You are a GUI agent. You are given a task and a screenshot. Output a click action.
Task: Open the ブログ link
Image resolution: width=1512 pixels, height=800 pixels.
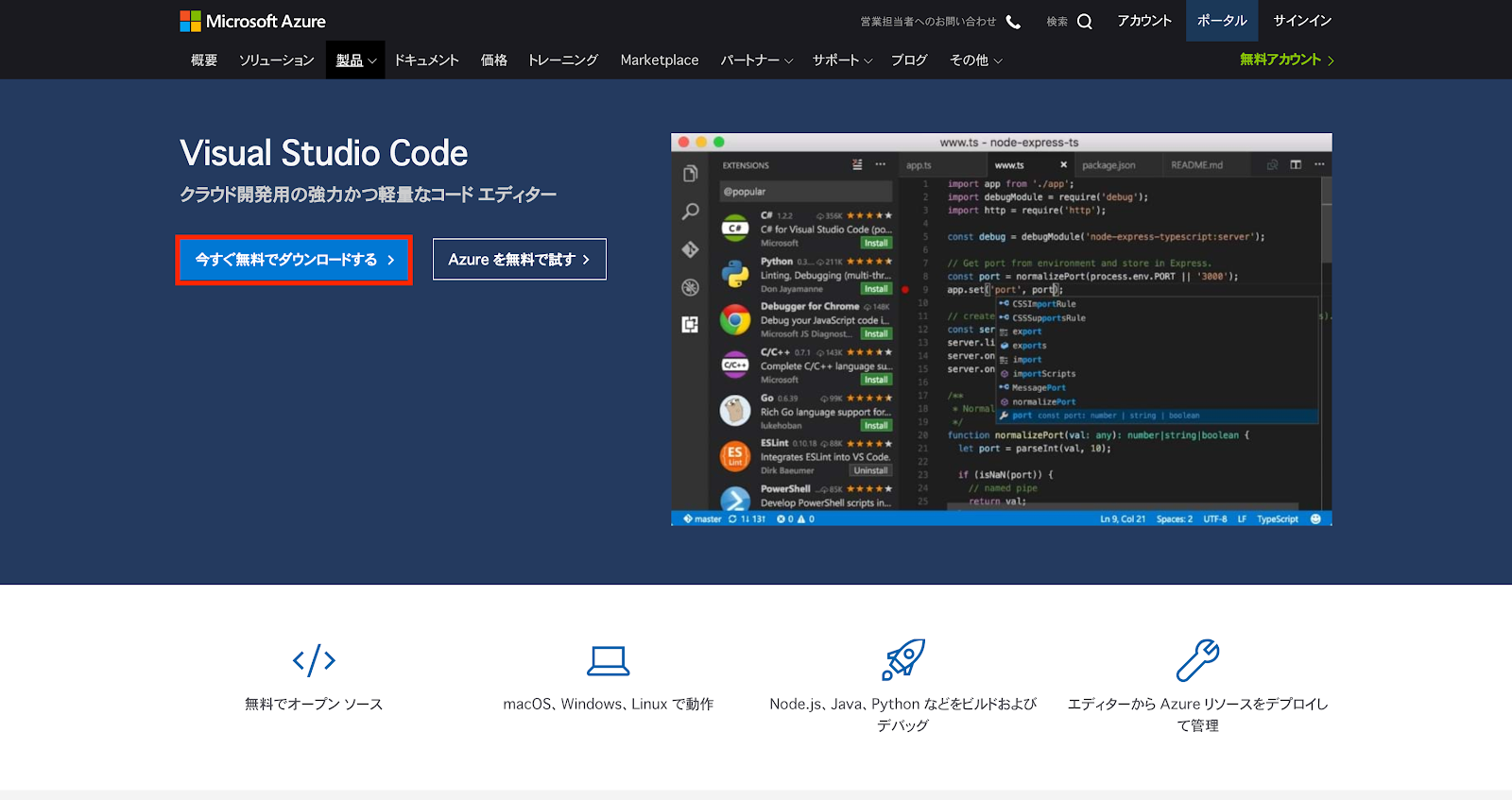coord(909,60)
